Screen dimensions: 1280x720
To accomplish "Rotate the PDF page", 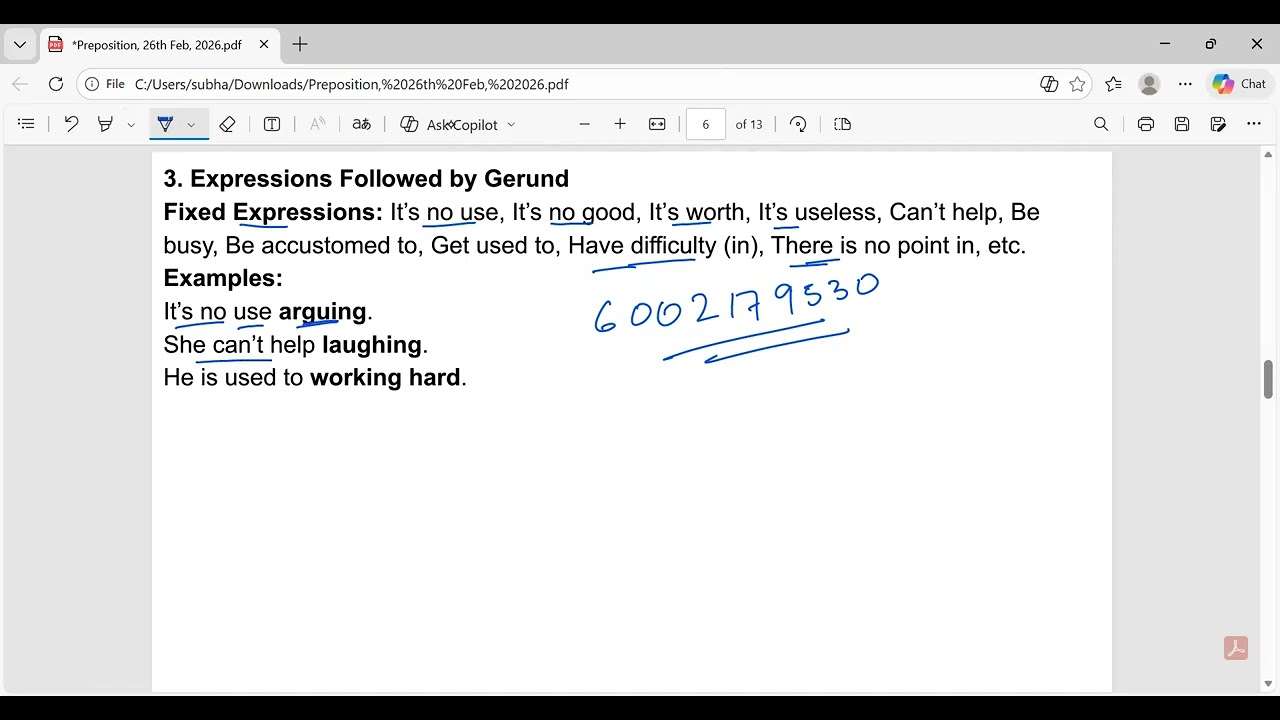I will click(x=798, y=124).
